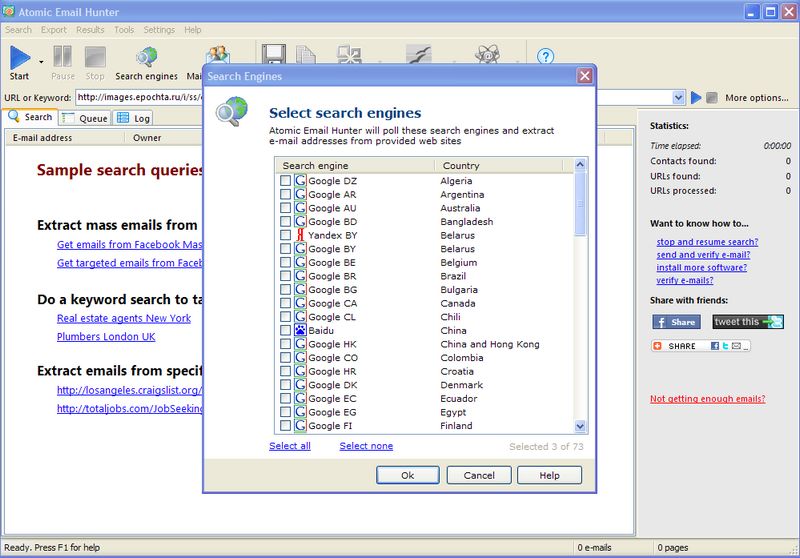
Task: Click the blue question mark help icon
Action: tap(545, 56)
